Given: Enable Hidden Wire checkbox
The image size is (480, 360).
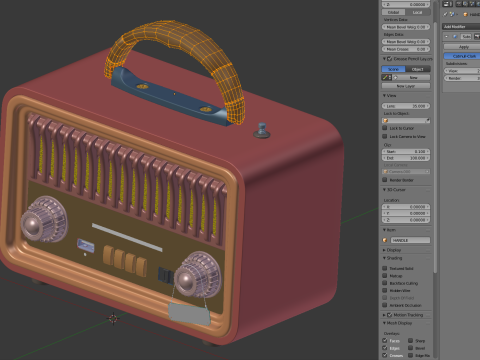Looking at the screenshot, I should pos(385,290).
